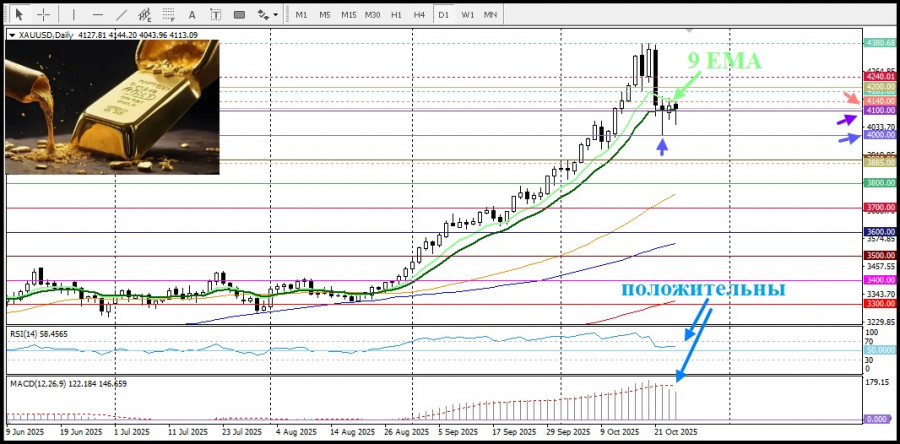Choose the horizontal line drawing tool

point(97,14)
